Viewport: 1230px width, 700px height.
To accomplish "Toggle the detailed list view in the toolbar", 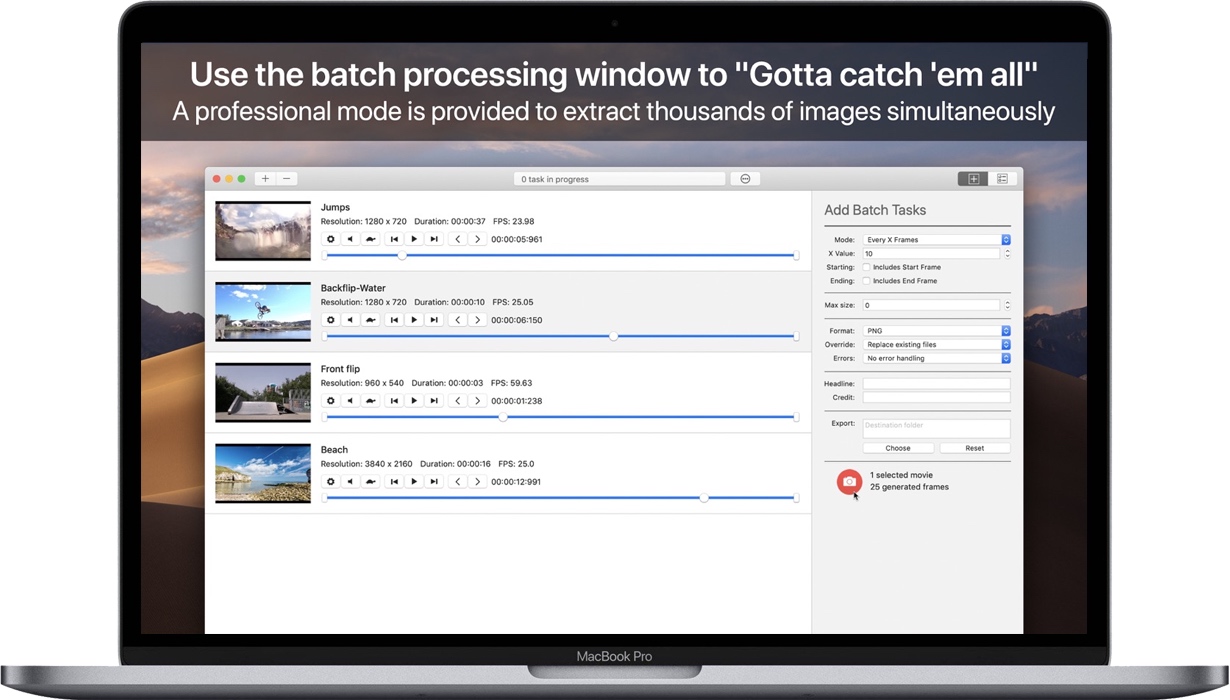I will pos(1001,178).
